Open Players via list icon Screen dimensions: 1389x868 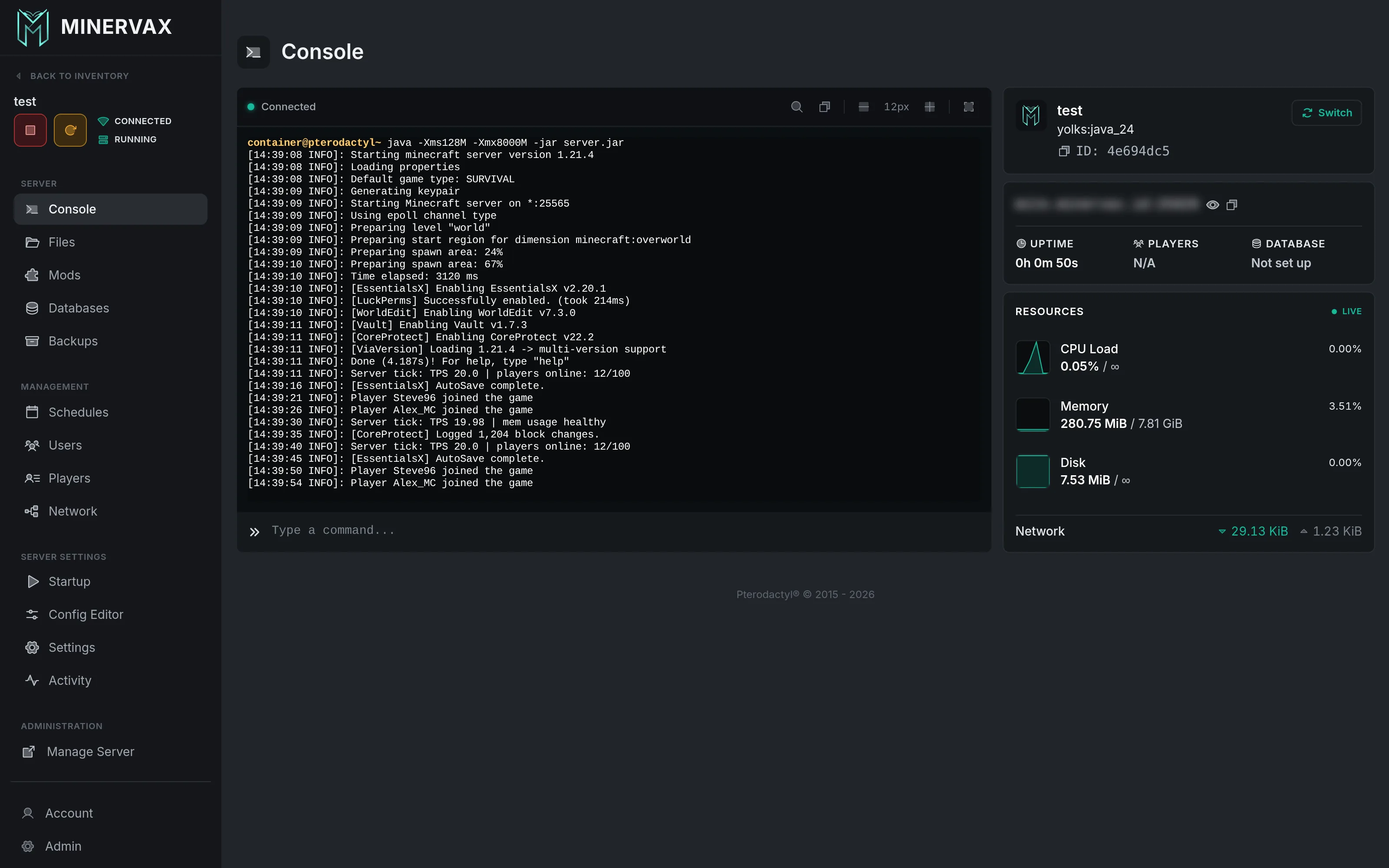pyautogui.click(x=32, y=478)
